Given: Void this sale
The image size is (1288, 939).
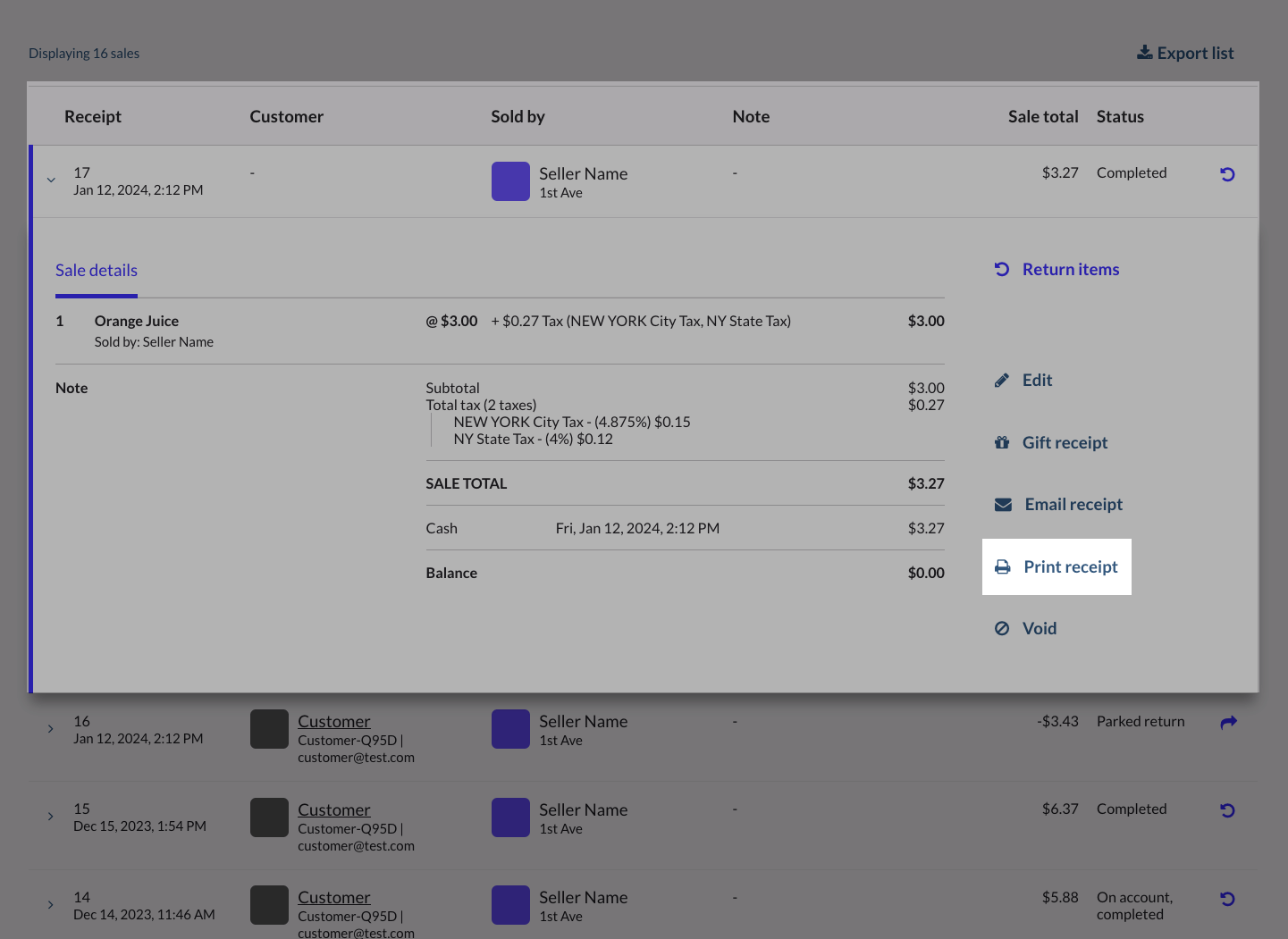Looking at the screenshot, I should 1039,629.
